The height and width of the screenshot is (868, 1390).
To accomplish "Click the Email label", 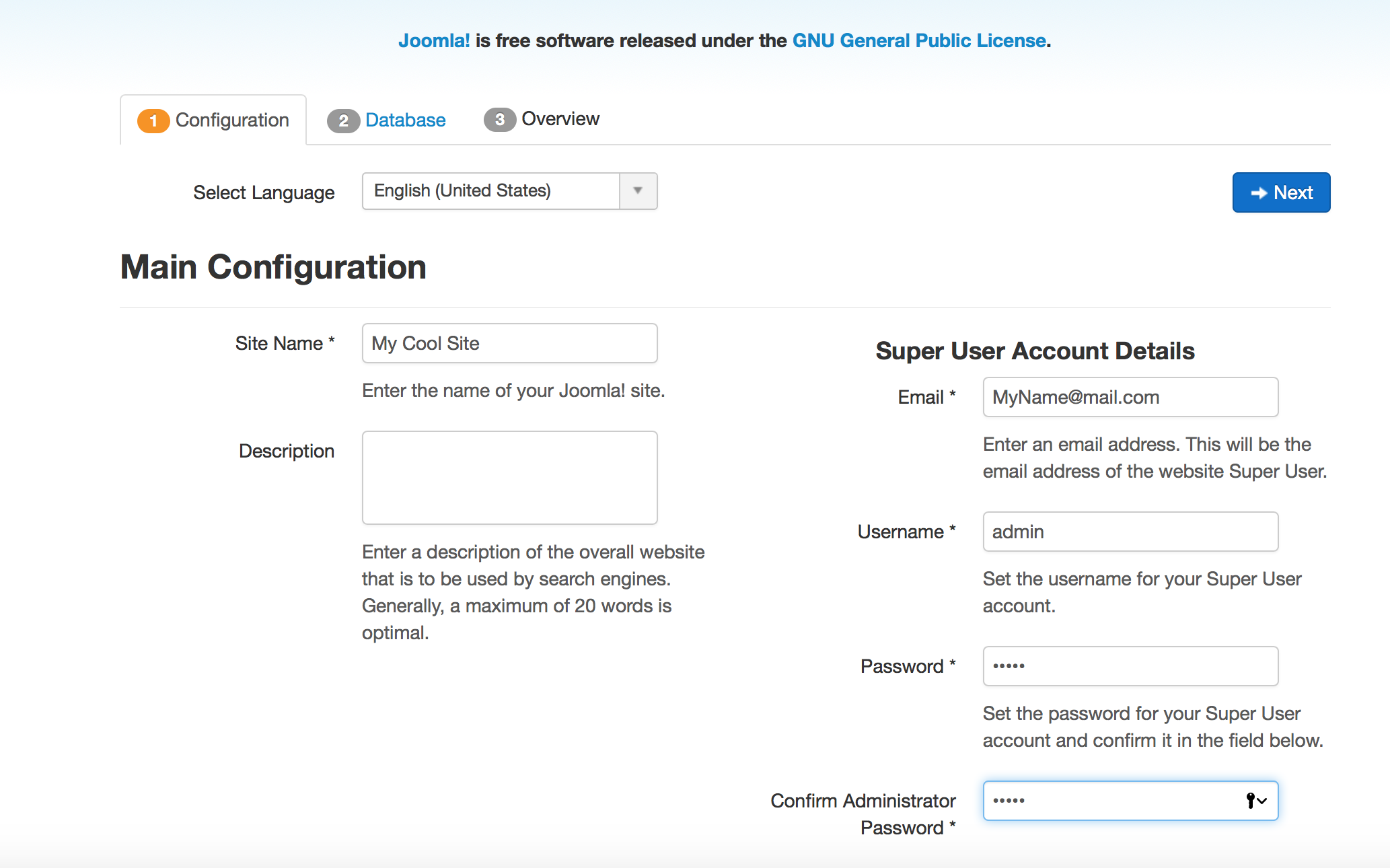I will tap(927, 397).
